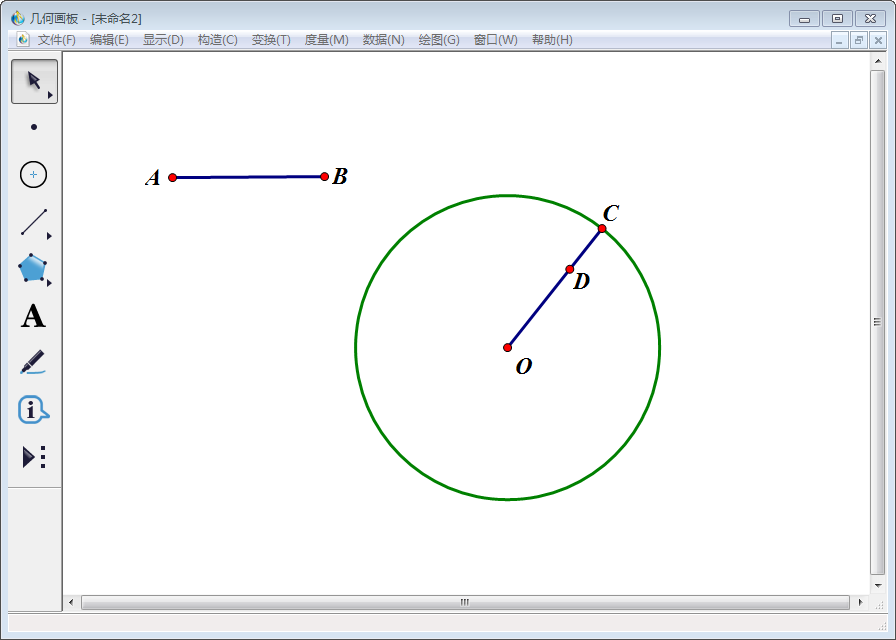Click the document icon in menu bar
This screenshot has height=640, width=896.
click(23, 40)
